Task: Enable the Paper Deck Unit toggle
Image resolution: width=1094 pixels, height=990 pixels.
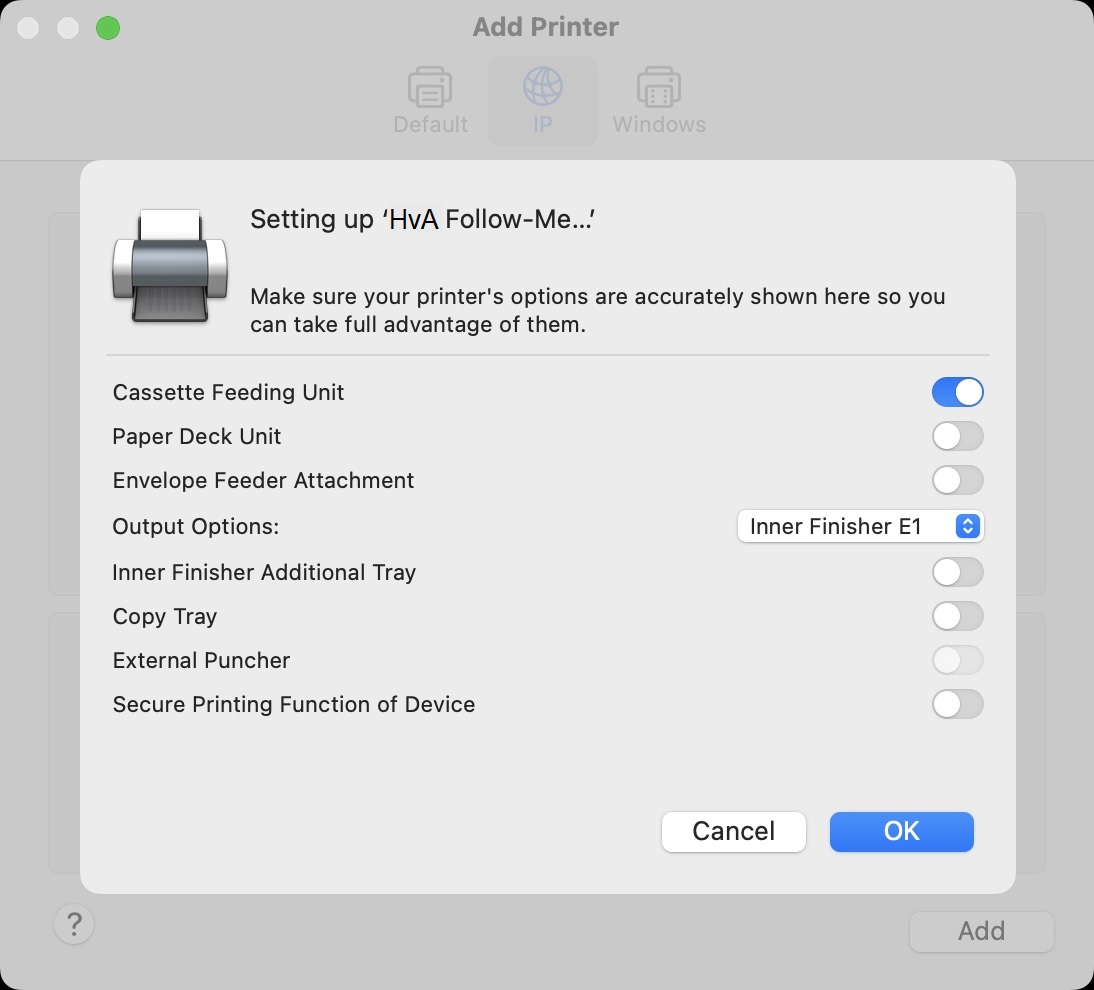Action: [957, 436]
